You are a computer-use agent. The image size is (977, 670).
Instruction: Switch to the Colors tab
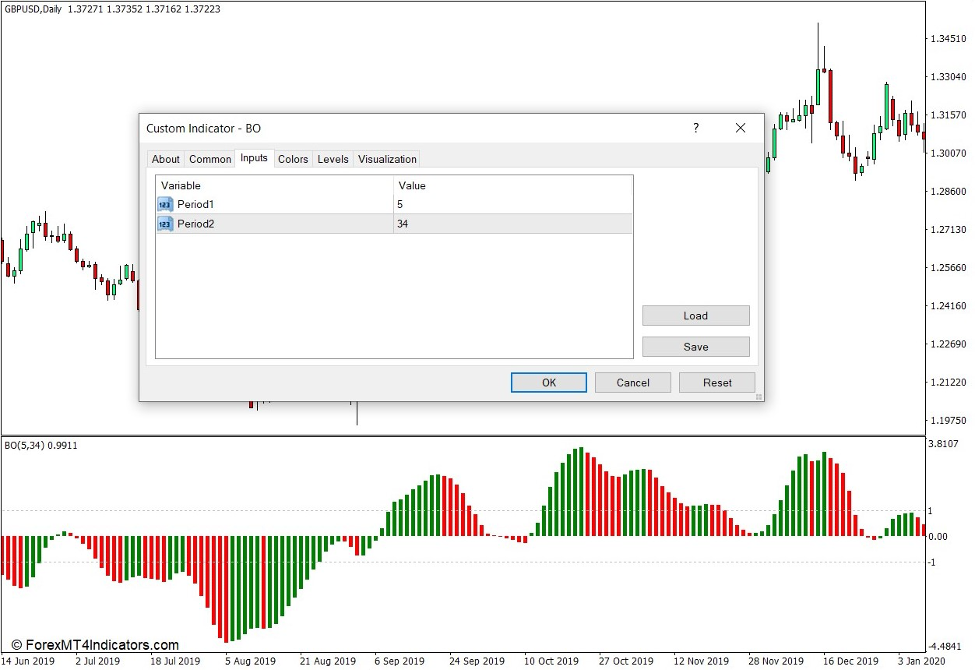[x=292, y=159]
